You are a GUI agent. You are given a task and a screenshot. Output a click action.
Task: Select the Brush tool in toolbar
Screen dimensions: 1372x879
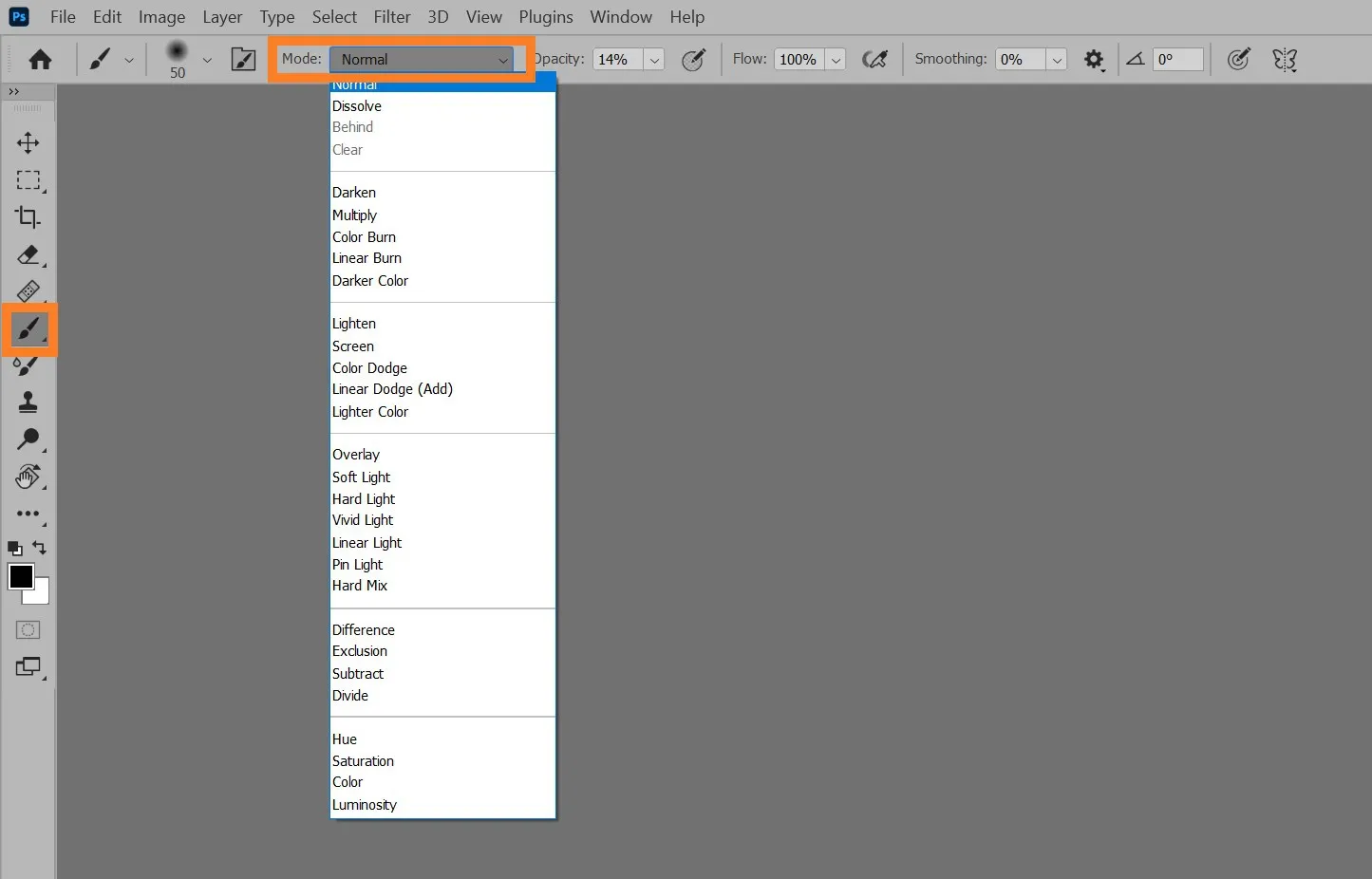coord(28,329)
